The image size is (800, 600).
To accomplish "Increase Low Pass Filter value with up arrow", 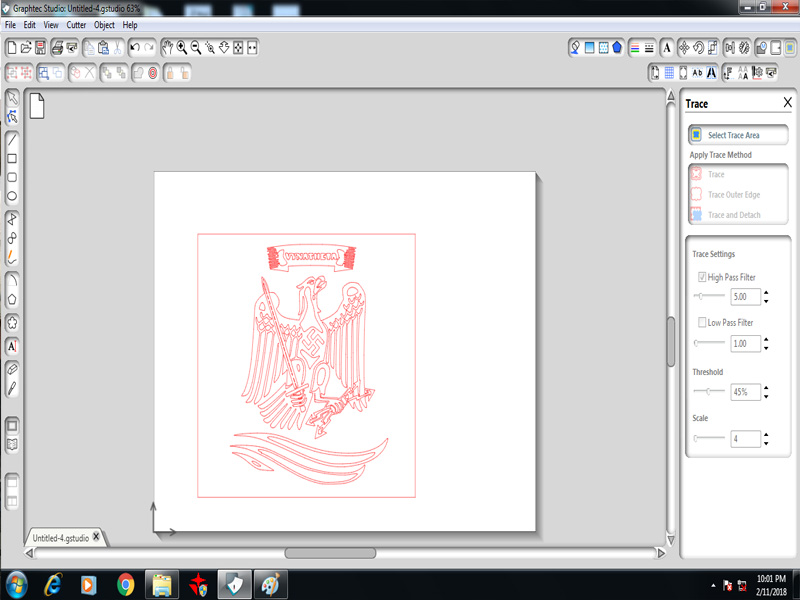I will (766, 339).
